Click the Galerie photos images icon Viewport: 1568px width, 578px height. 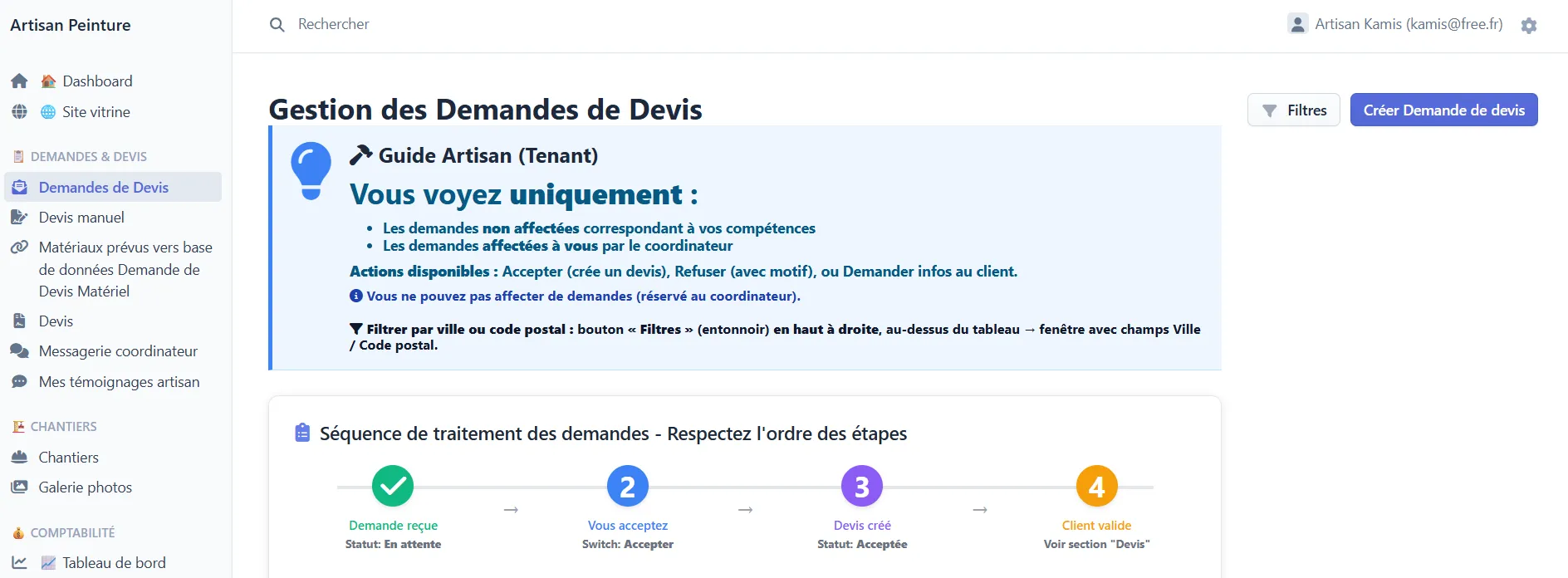coord(19,487)
